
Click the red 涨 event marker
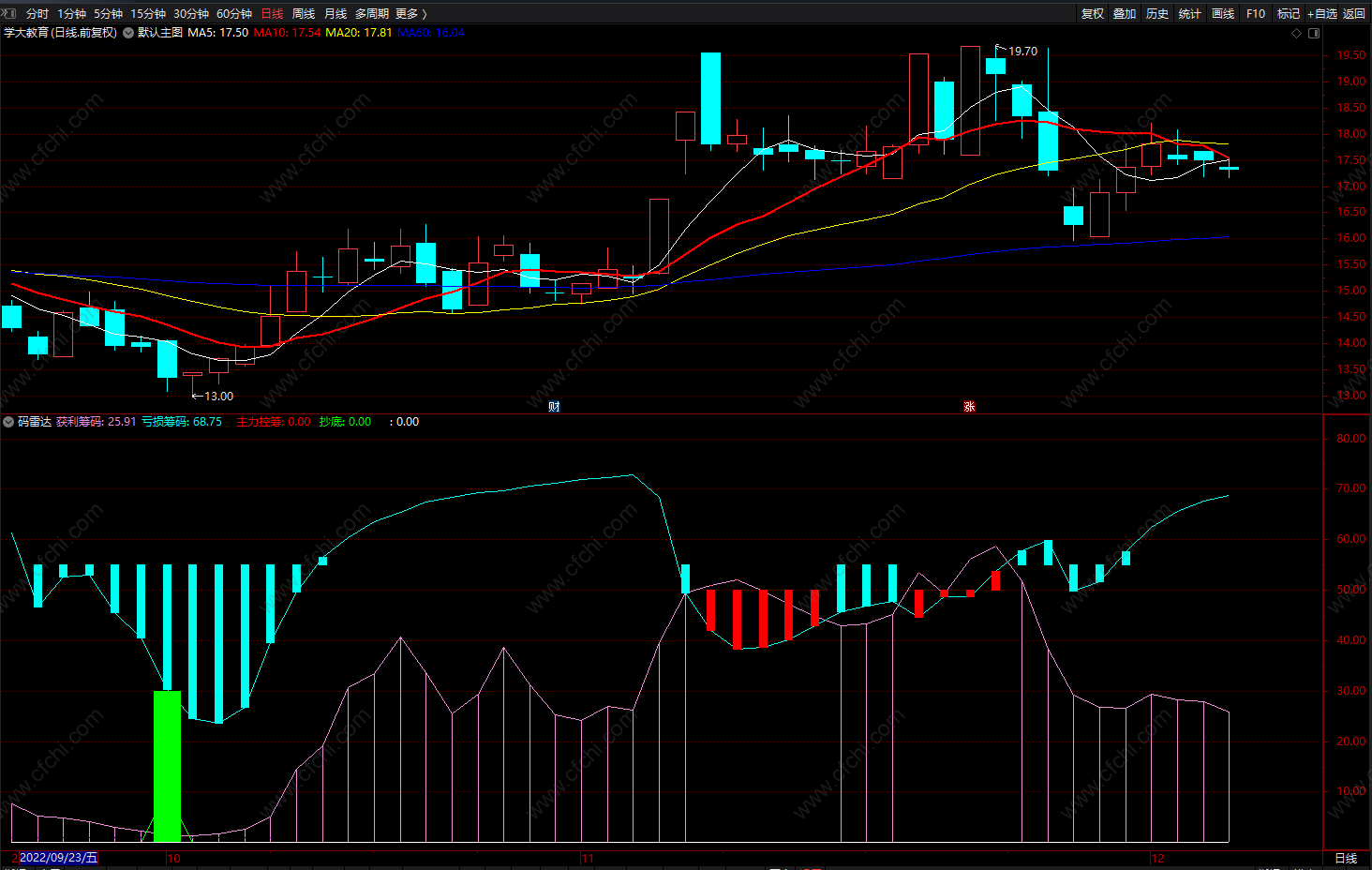point(969,406)
